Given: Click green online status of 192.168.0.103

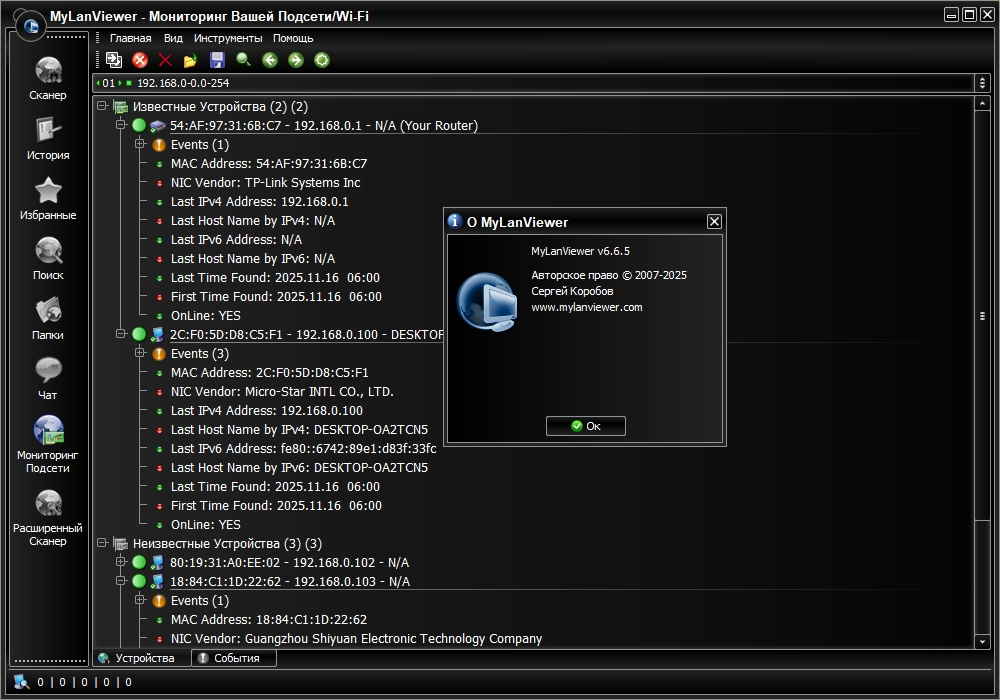Looking at the screenshot, I should 139,581.
